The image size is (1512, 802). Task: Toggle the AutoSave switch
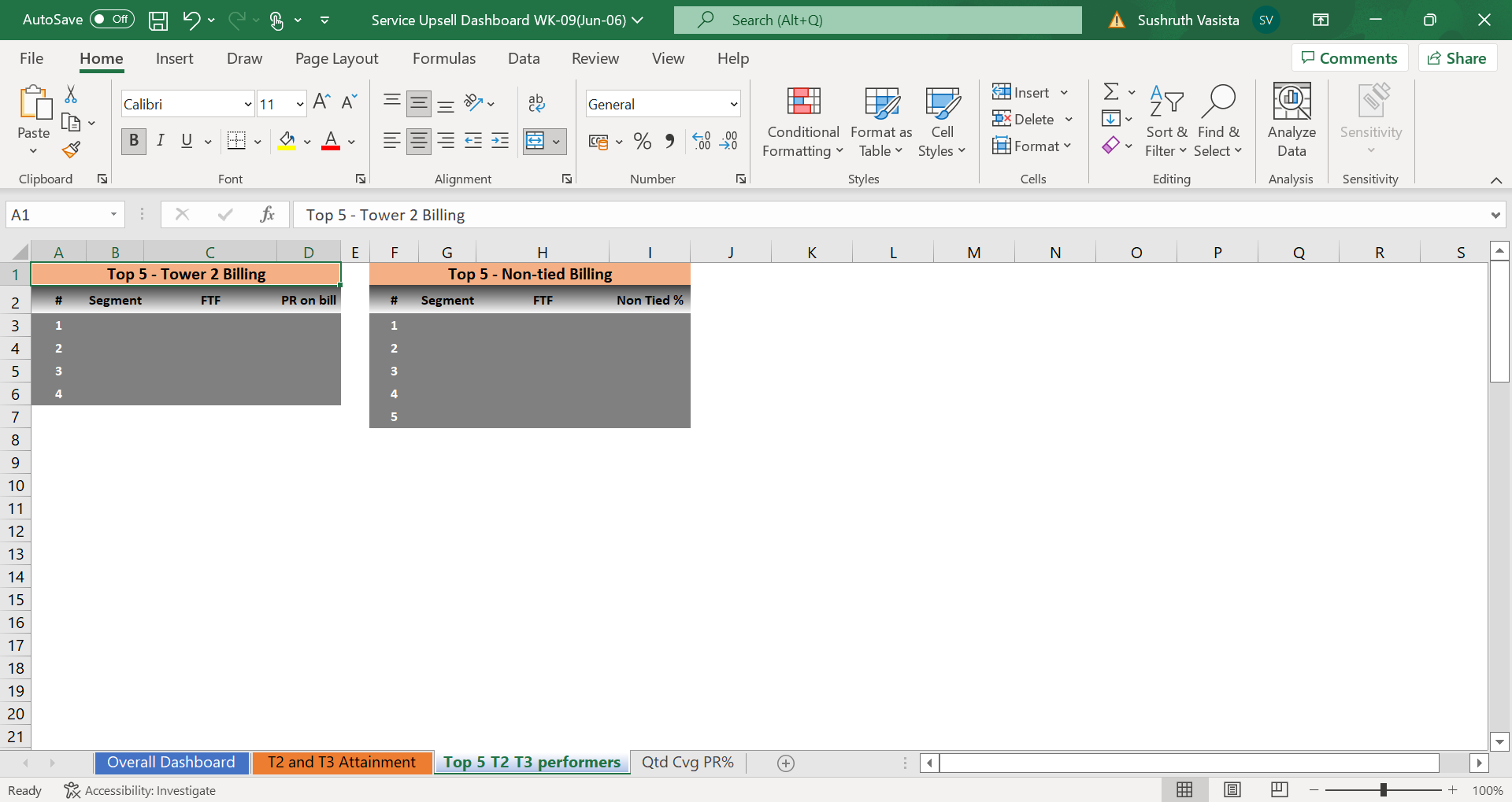coord(112,20)
